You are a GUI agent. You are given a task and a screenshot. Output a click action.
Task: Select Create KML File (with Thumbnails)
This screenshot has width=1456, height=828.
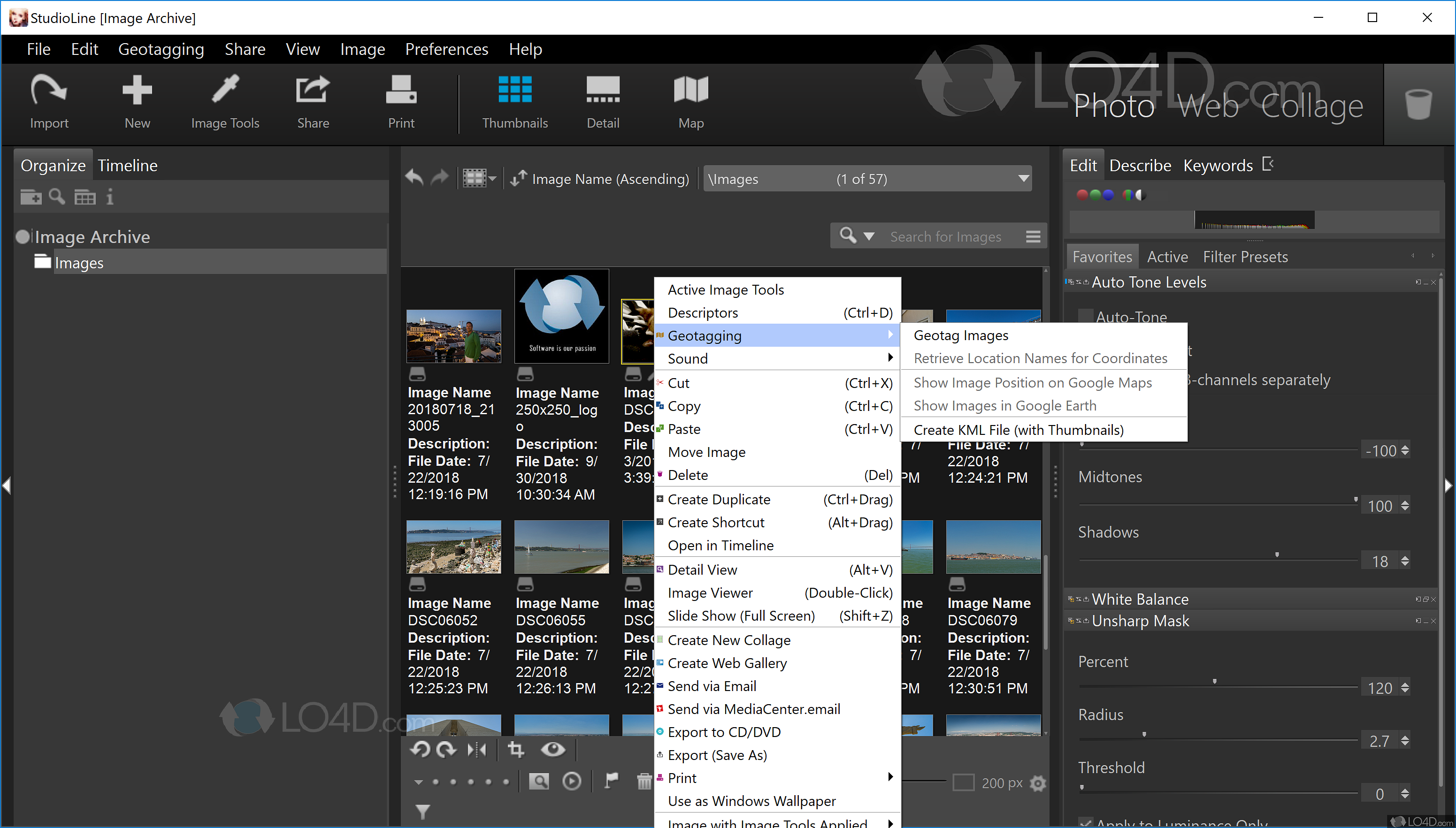pos(1018,430)
